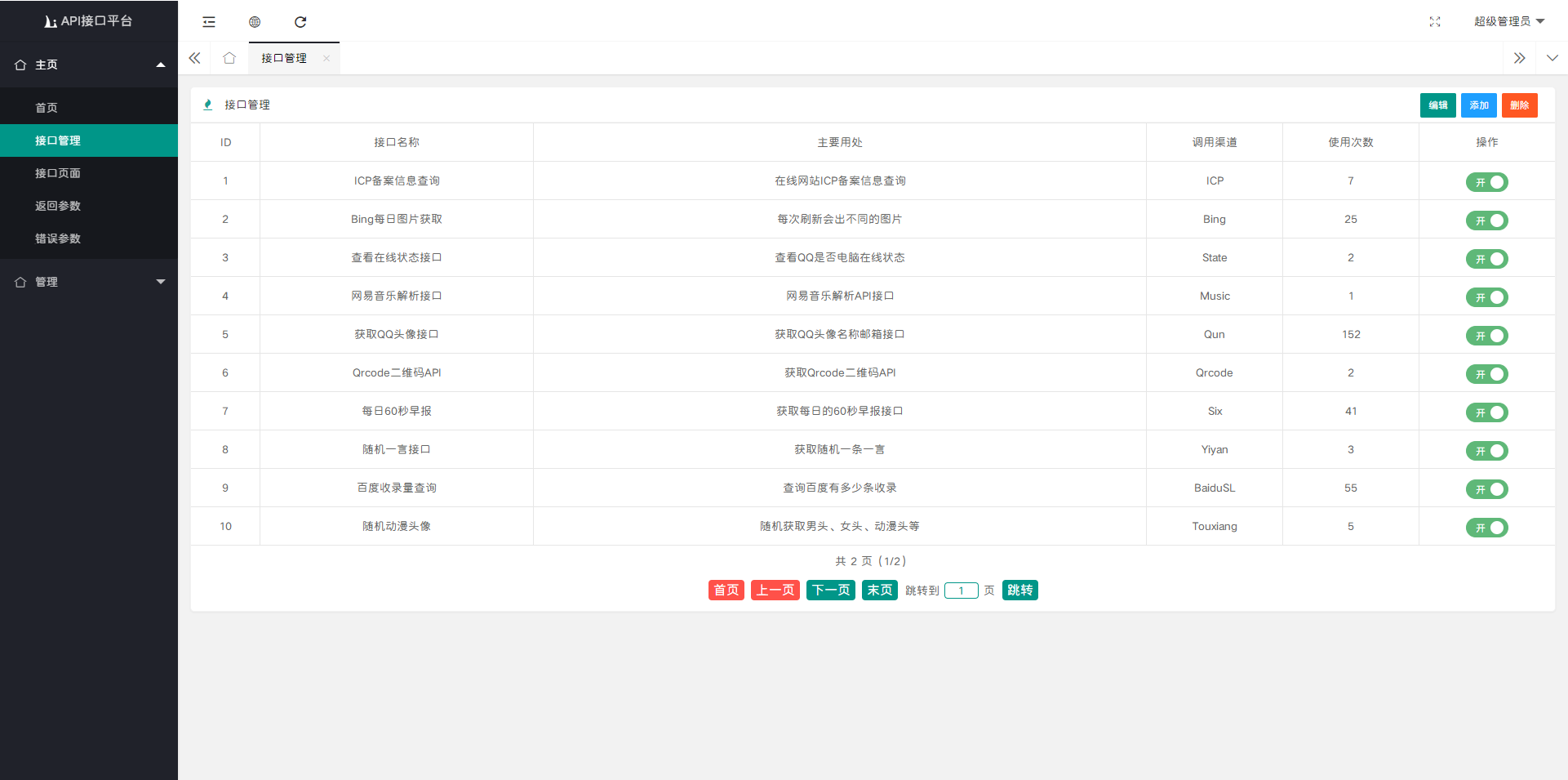Click the 跳转 jump button
The image size is (1568, 780).
tap(1020, 591)
